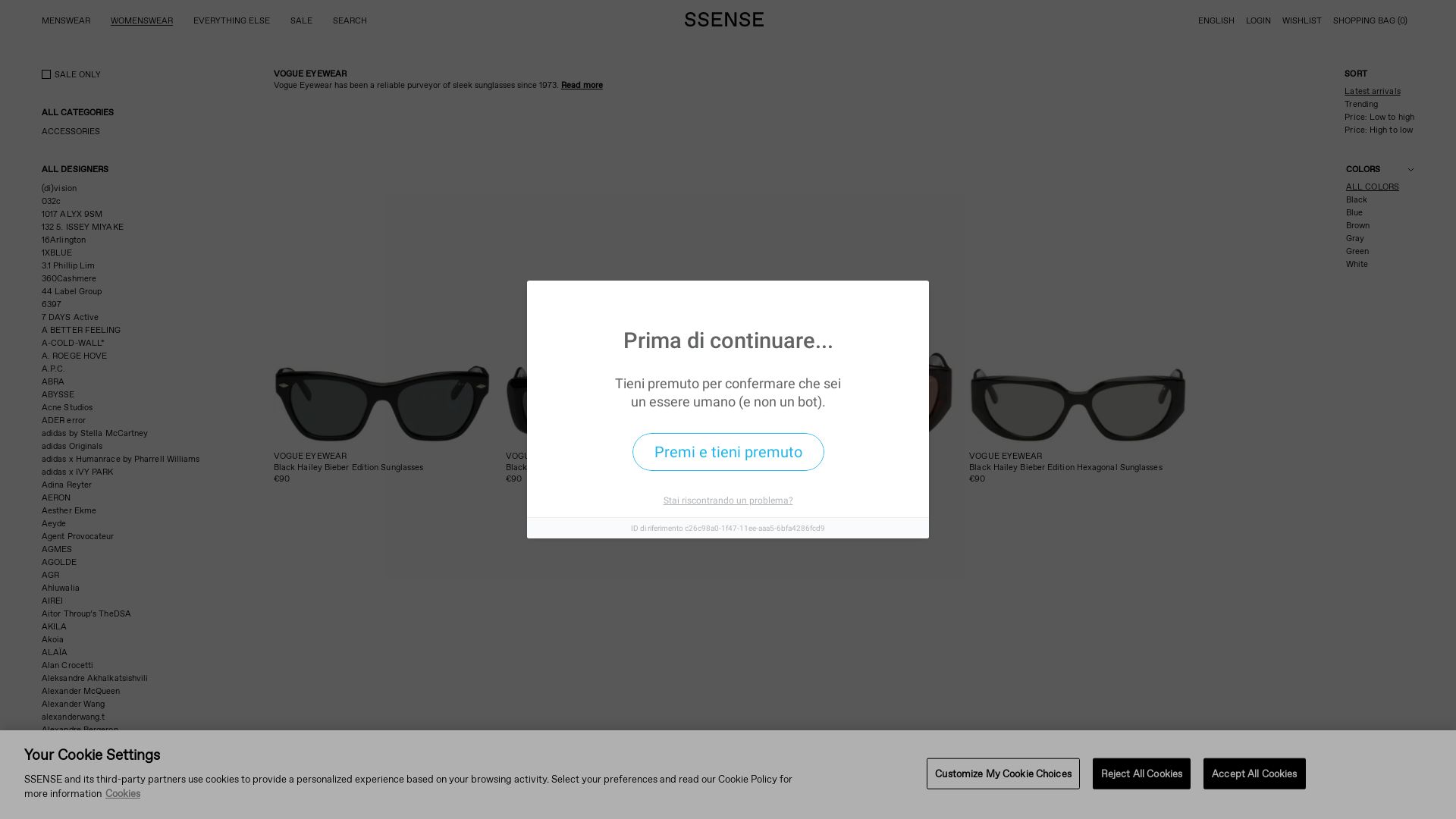Screen dimensions: 1456x819
Task: Click Stai riscontrando un problema link
Action: (x=728, y=500)
